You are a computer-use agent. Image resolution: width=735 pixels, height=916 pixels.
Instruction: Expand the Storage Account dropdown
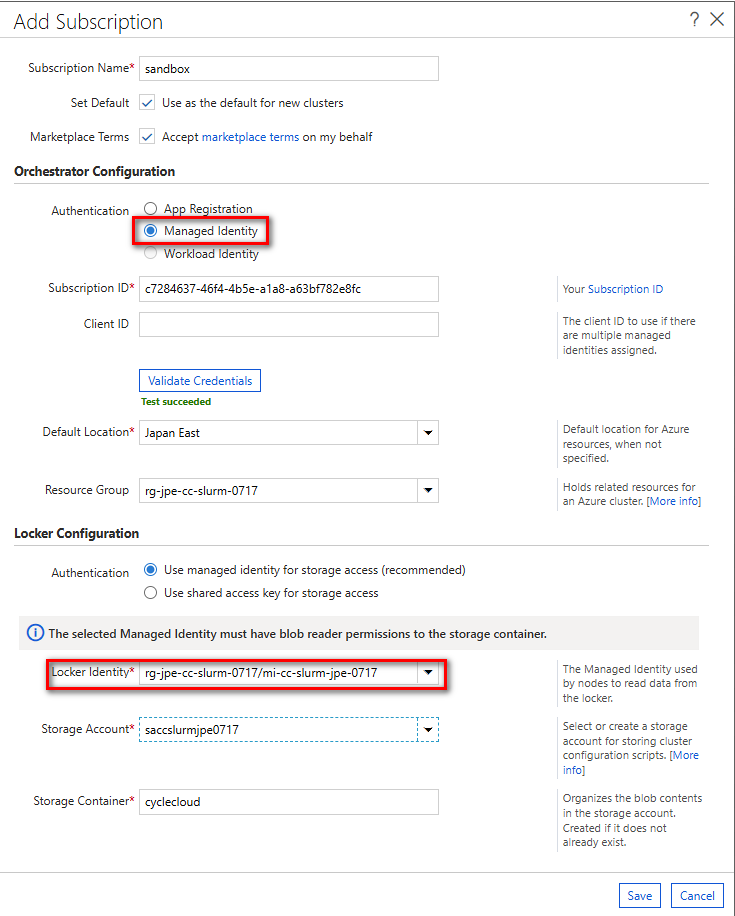click(428, 730)
